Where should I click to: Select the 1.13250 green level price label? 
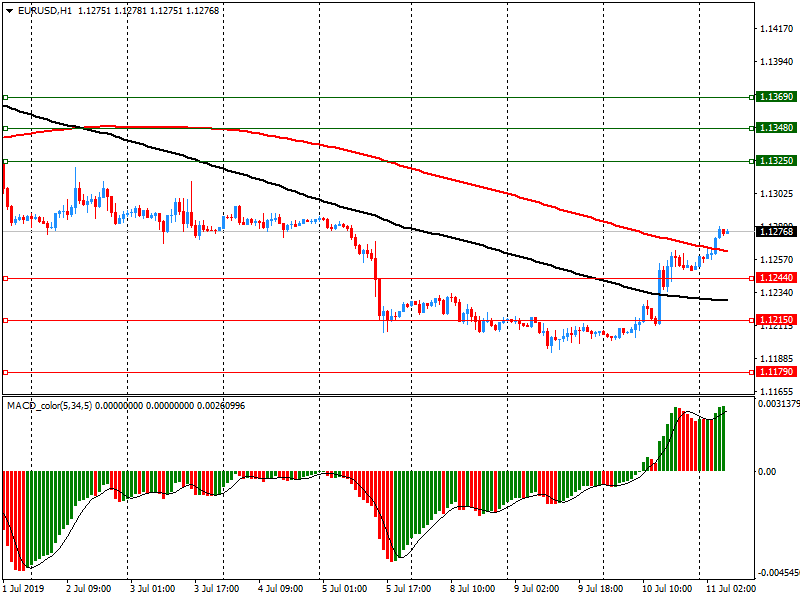776,161
